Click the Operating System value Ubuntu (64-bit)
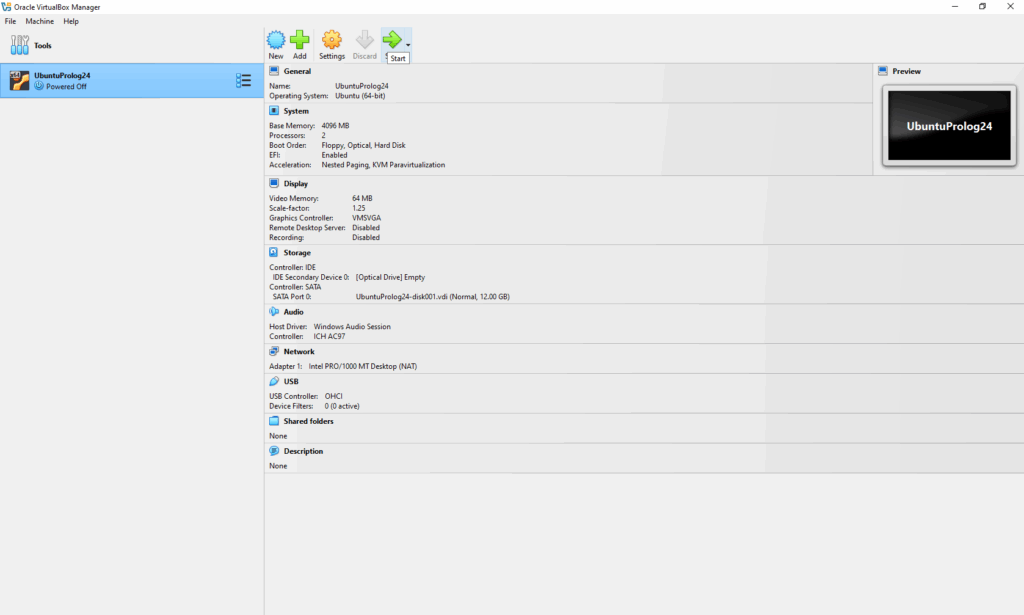The width and height of the screenshot is (1024, 615). tap(360, 95)
